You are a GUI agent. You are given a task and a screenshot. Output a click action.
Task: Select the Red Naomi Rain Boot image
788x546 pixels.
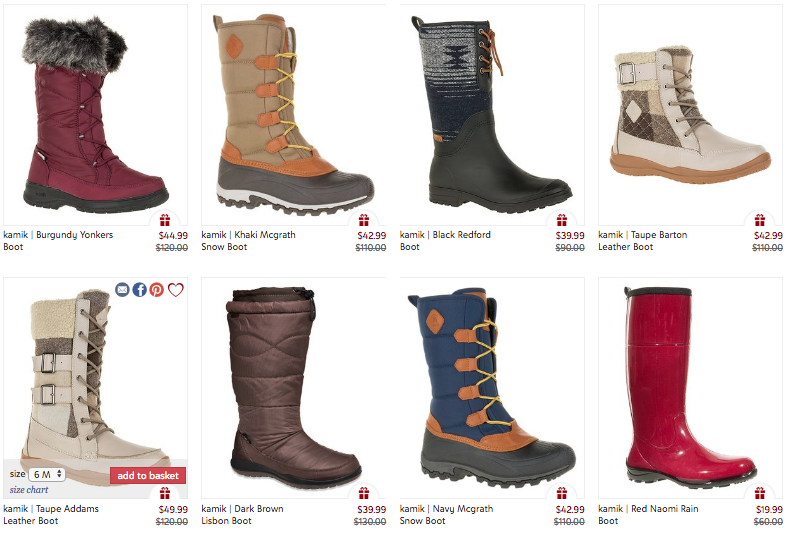(691, 388)
